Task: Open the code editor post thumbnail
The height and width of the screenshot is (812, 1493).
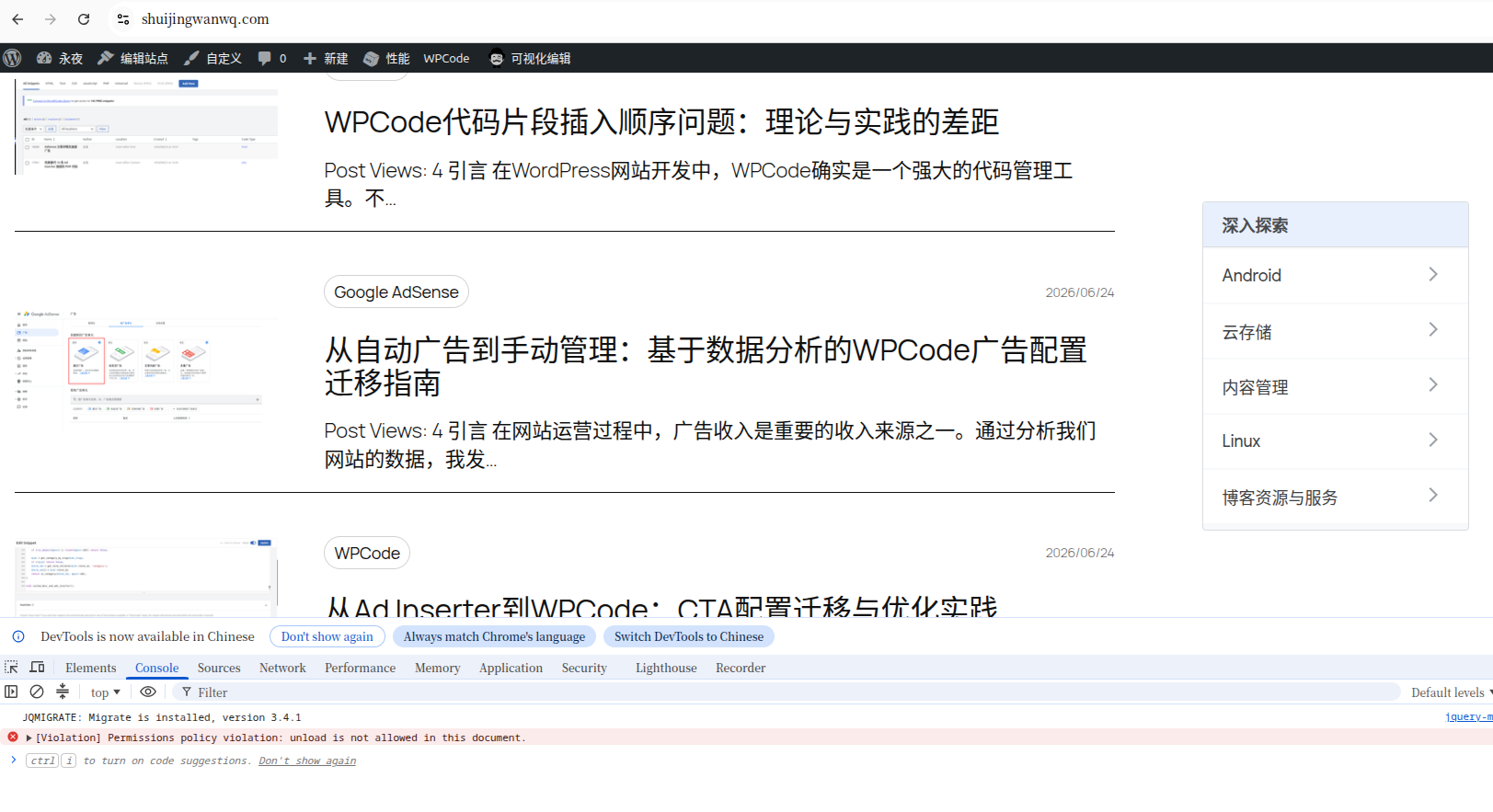Action: (x=146, y=578)
